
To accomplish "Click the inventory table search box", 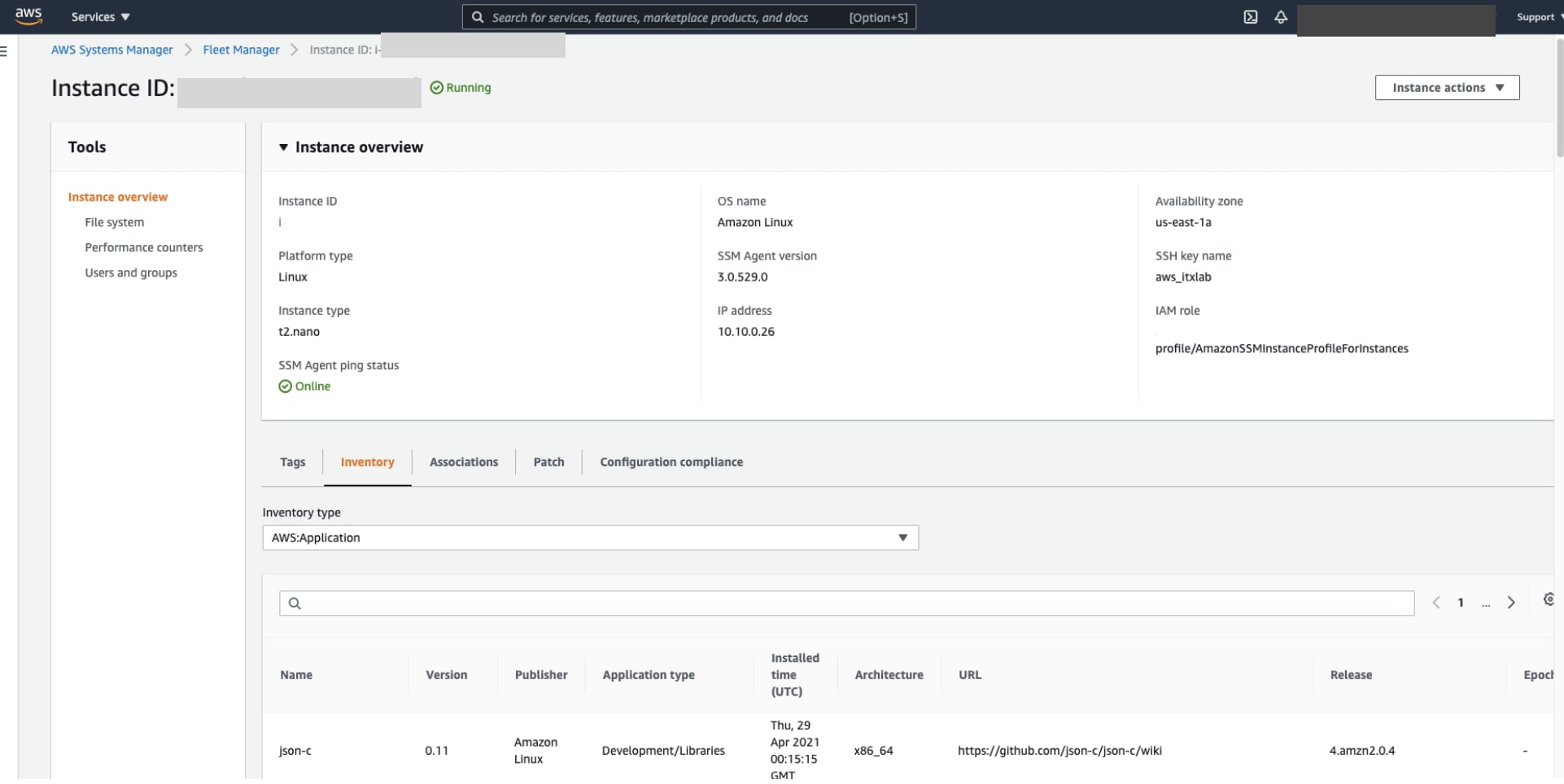I will pos(846,603).
